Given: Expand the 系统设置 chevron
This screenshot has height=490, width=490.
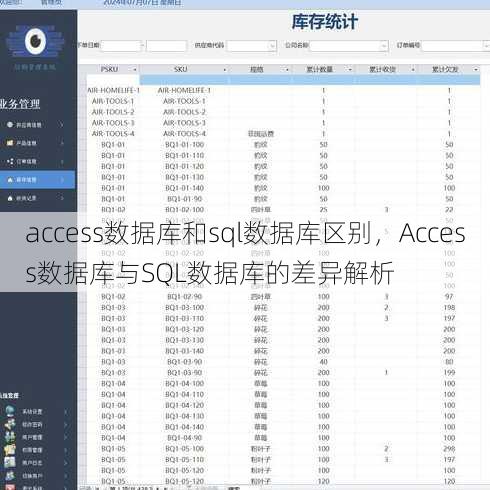Looking at the screenshot, I should 65,412.
